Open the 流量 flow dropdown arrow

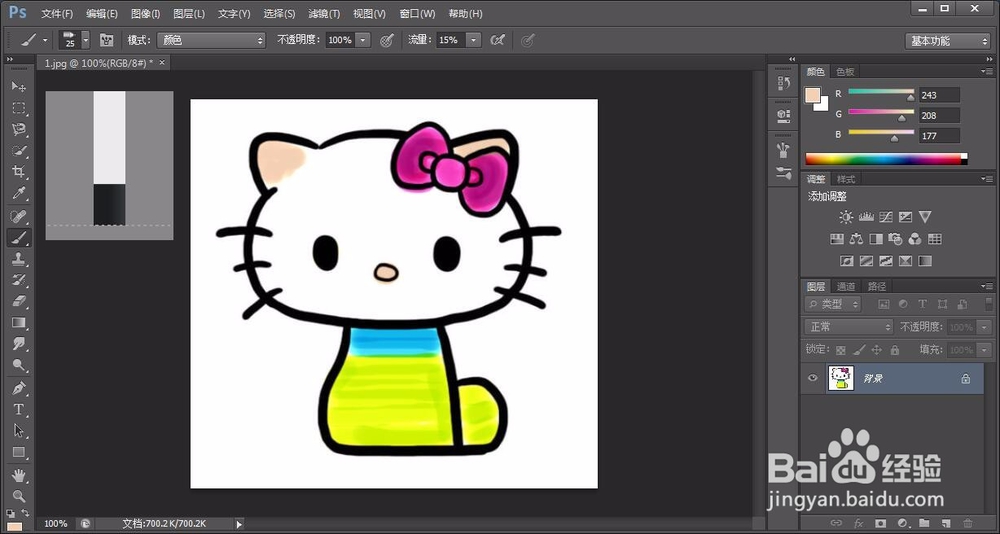474,40
